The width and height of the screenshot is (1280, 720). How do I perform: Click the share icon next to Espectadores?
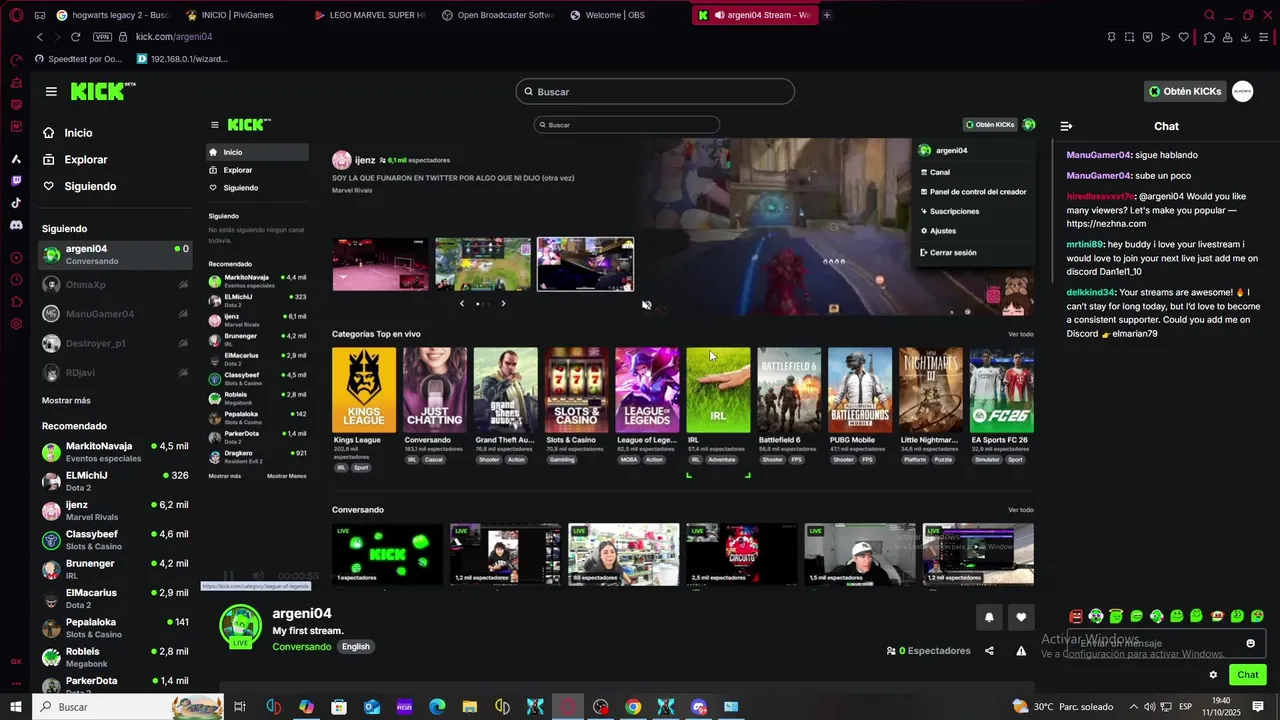(989, 651)
